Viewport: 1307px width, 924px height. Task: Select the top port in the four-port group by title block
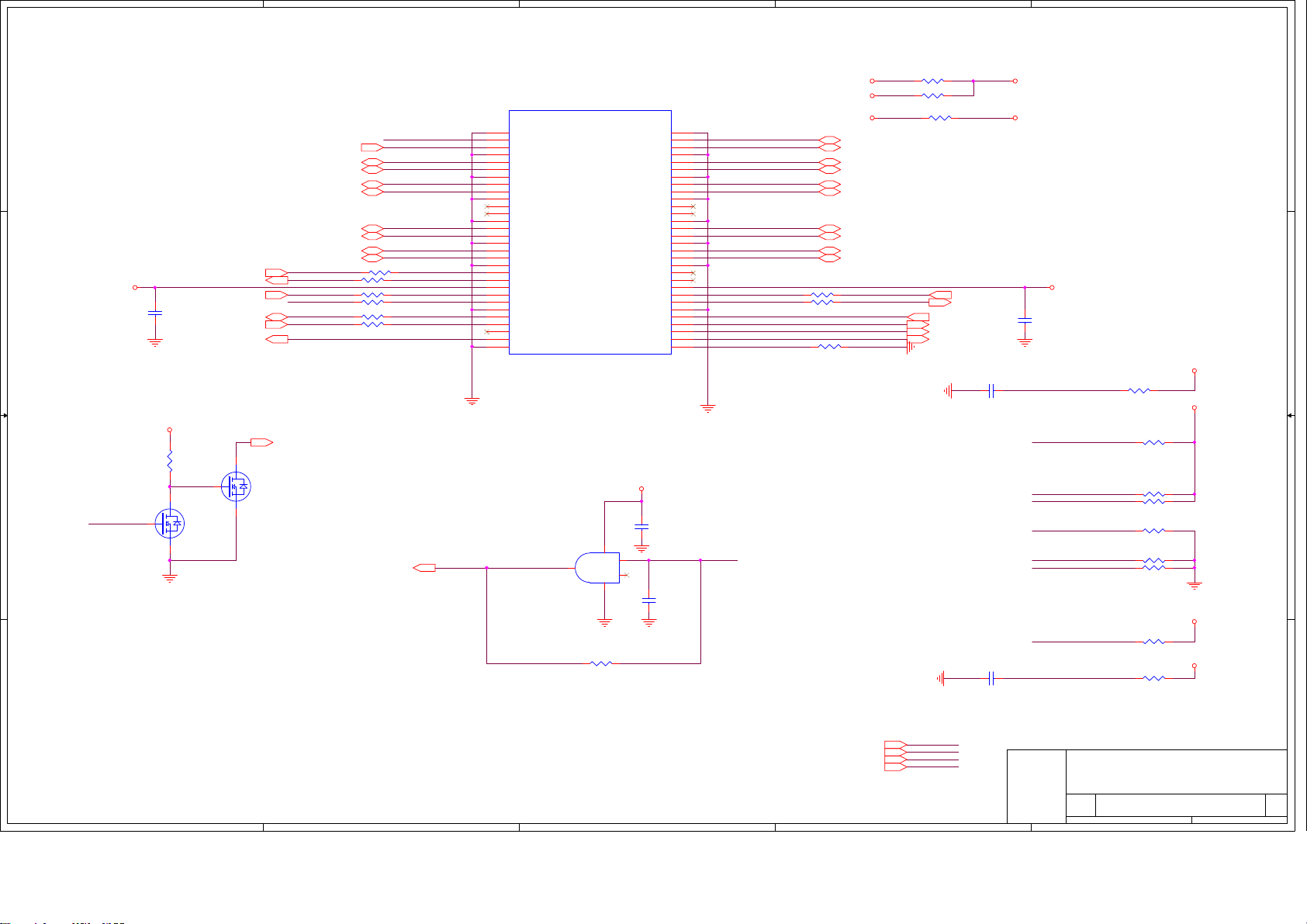[x=895, y=745]
